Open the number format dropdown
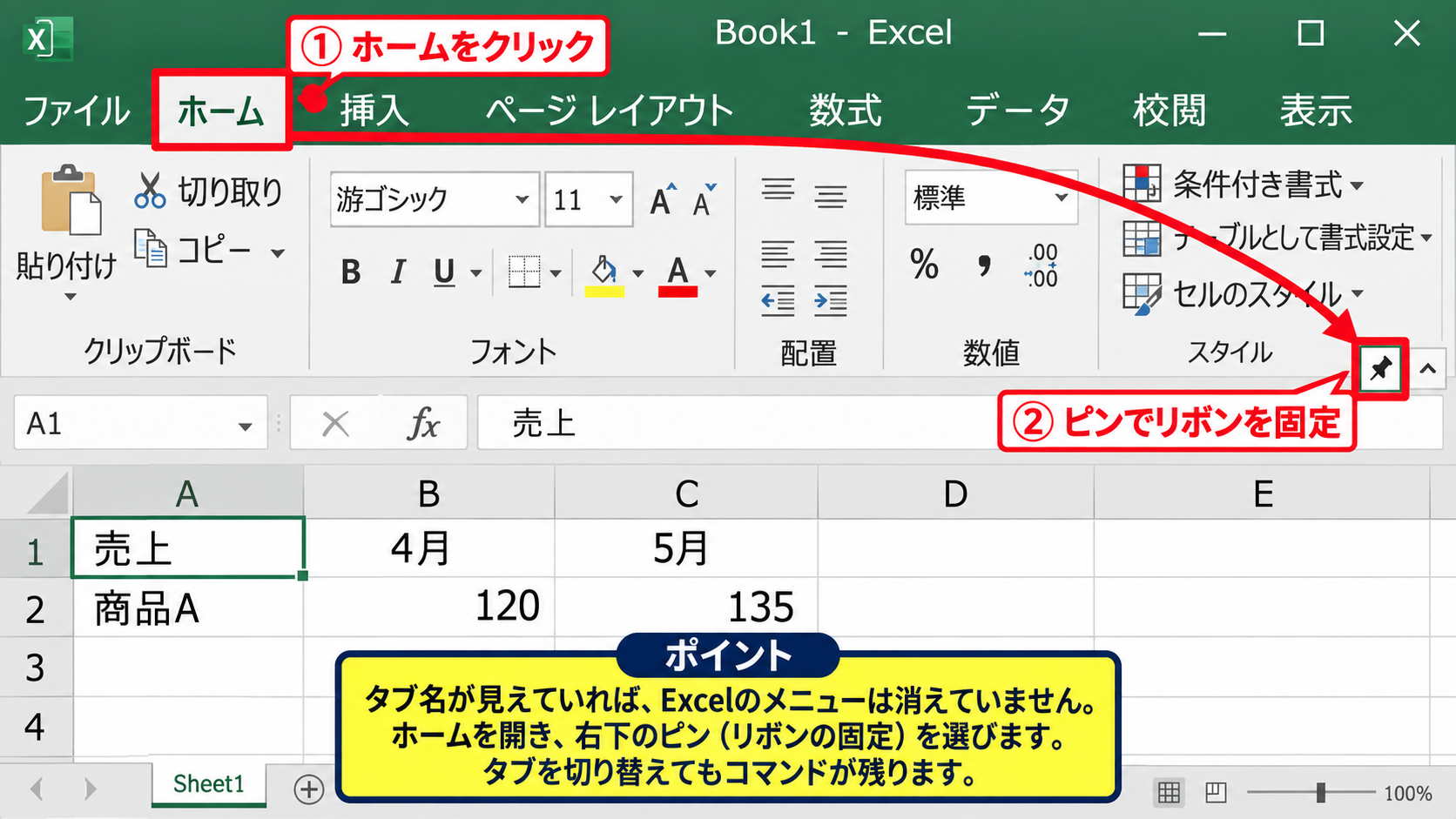Image resolution: width=1456 pixels, height=819 pixels. tap(1062, 198)
